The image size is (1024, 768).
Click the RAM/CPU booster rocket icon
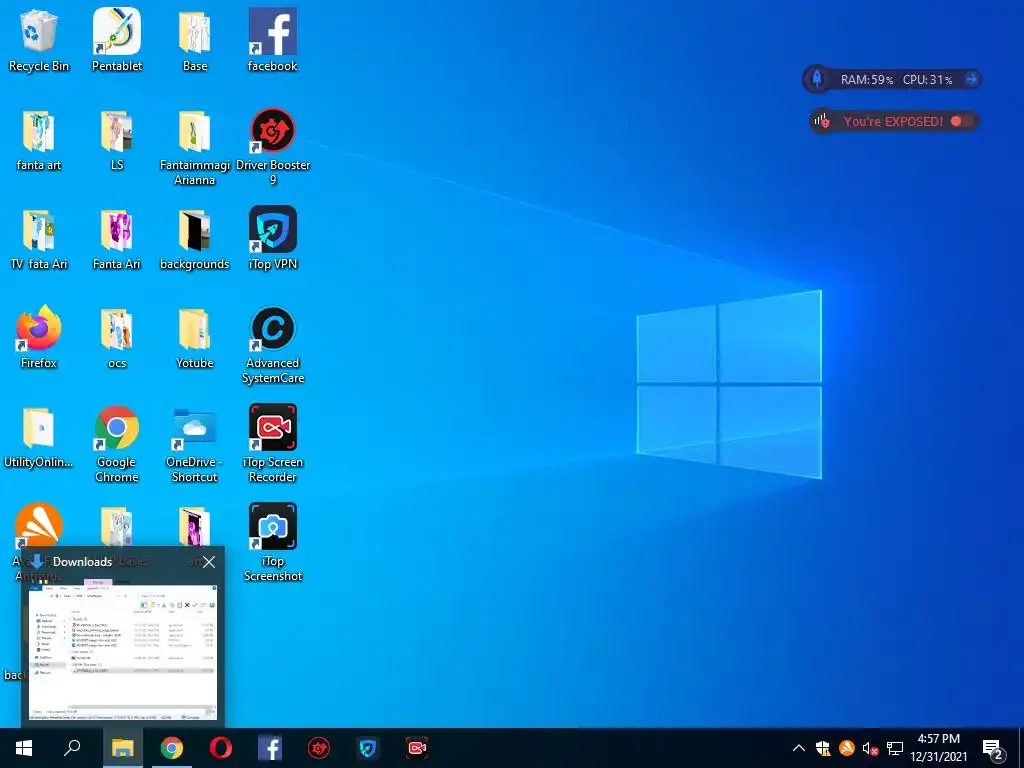[x=817, y=80]
